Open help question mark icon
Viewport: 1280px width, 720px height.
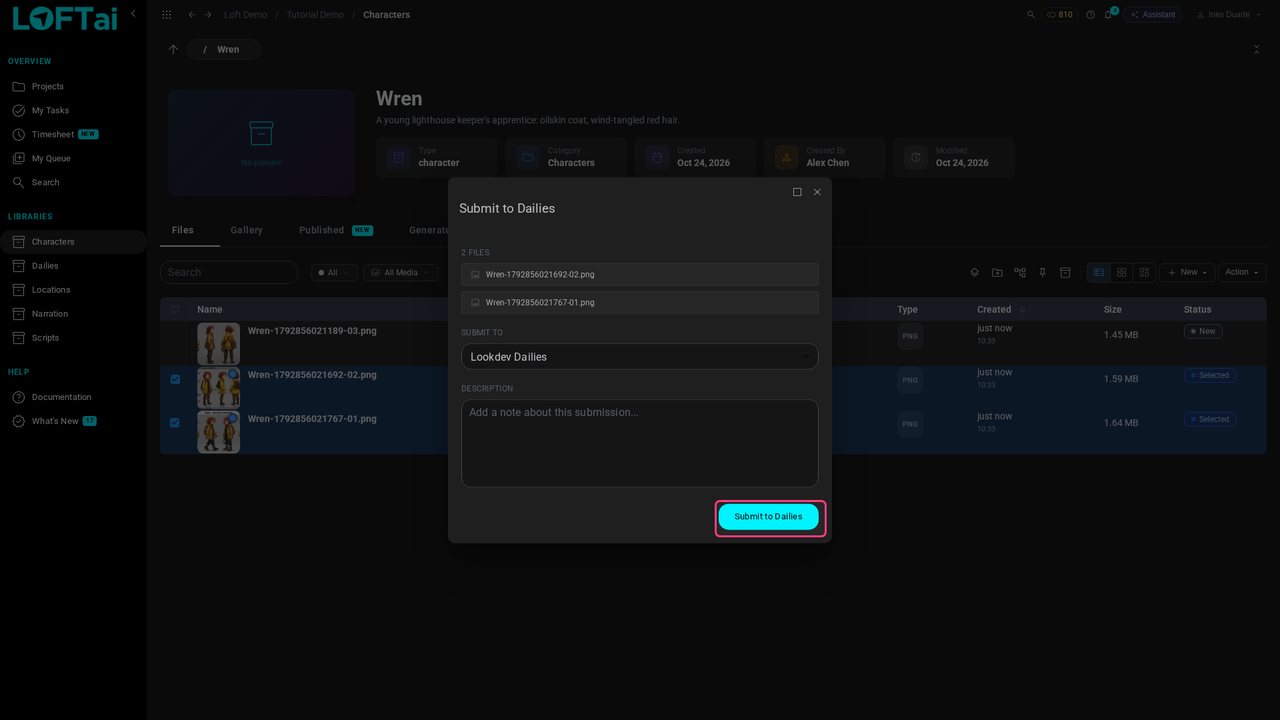tap(1091, 15)
